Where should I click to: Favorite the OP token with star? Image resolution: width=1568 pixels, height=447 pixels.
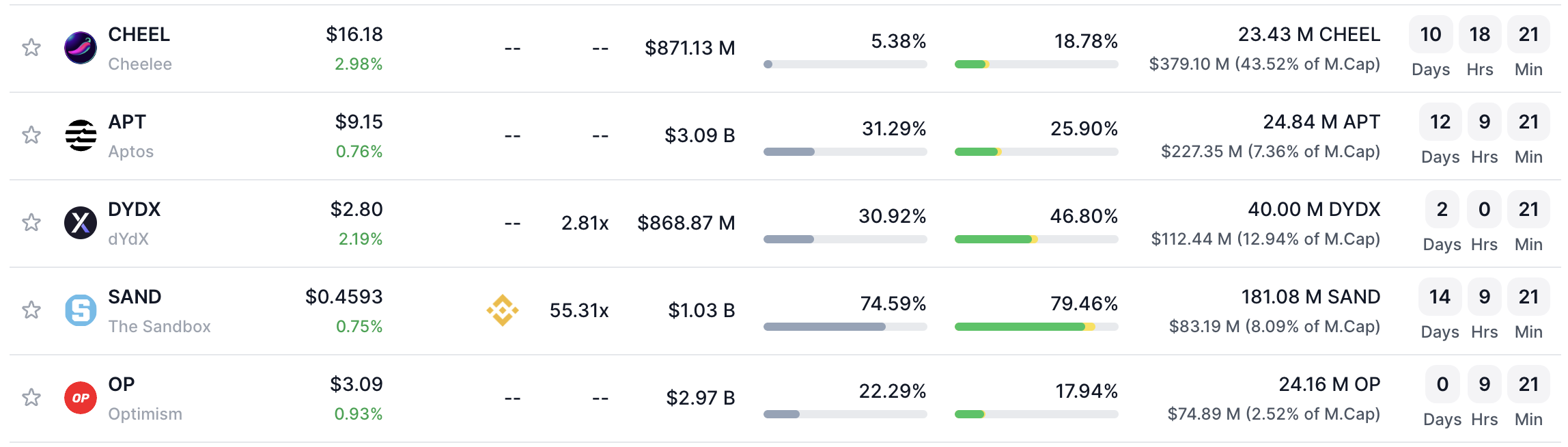point(31,398)
